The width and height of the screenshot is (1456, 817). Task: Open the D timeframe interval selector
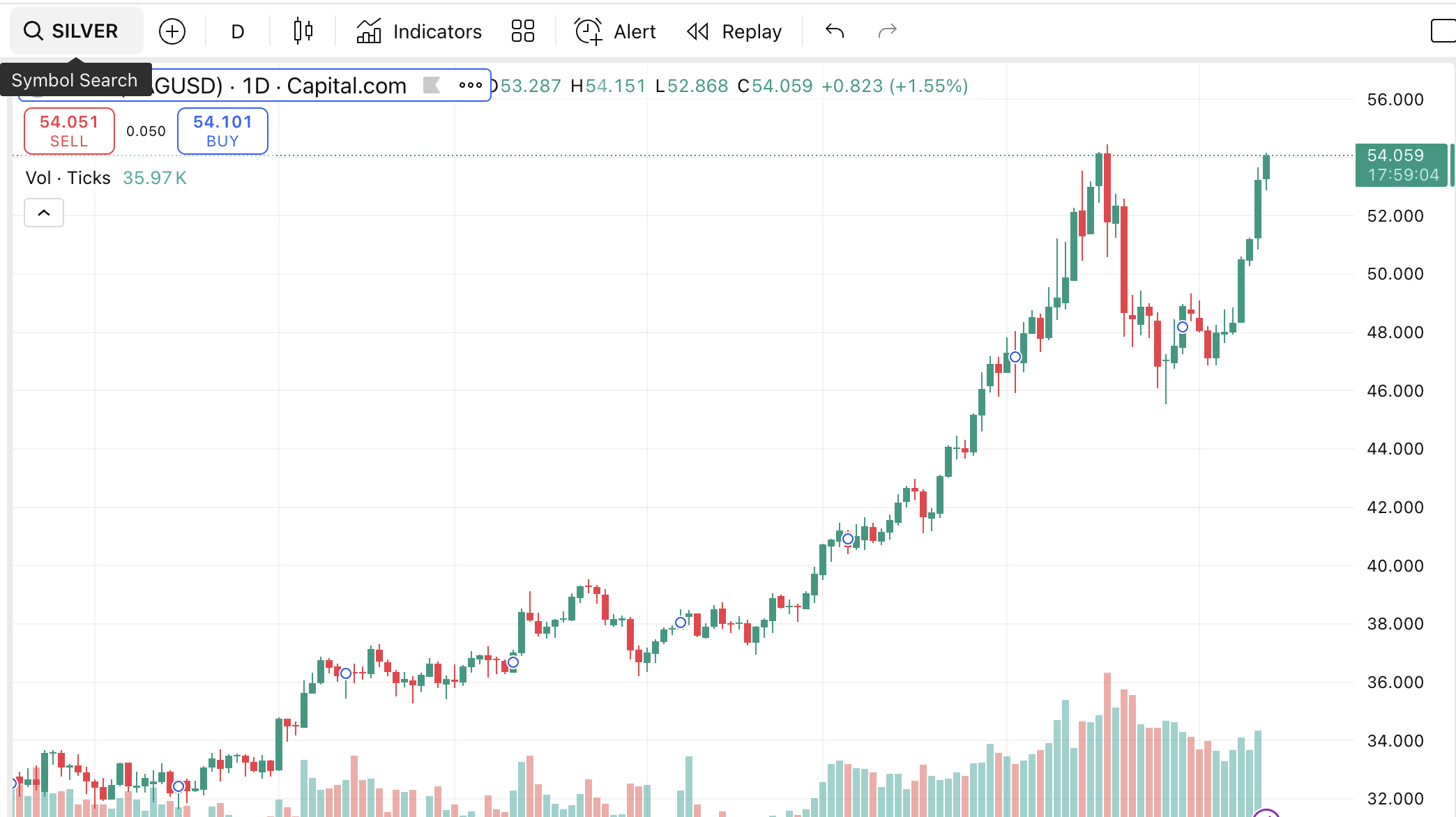(x=237, y=31)
